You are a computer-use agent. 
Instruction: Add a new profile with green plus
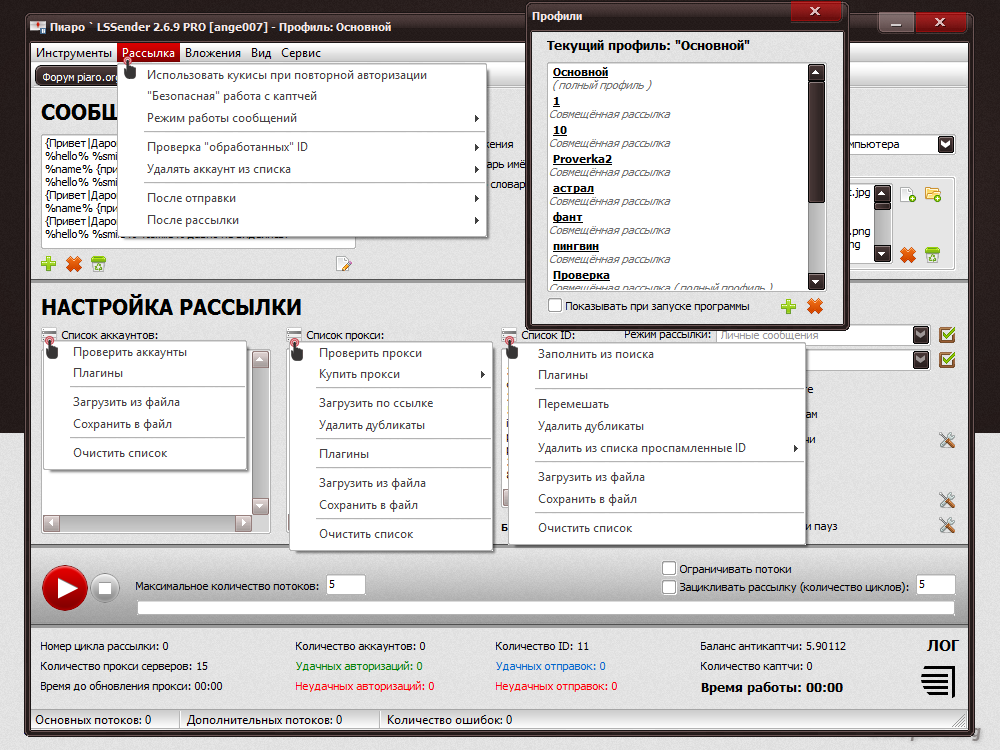tap(788, 306)
